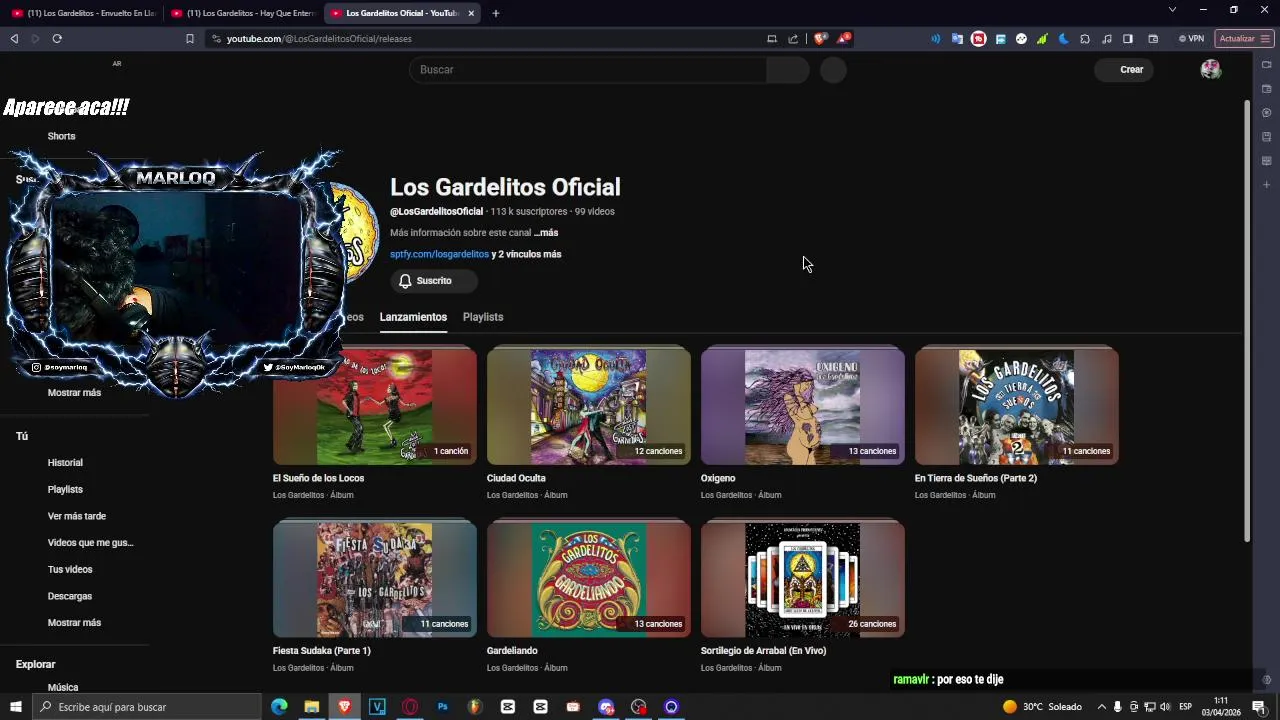Expand Mostrar más below Descargas
The height and width of the screenshot is (720, 1280).
click(74, 623)
